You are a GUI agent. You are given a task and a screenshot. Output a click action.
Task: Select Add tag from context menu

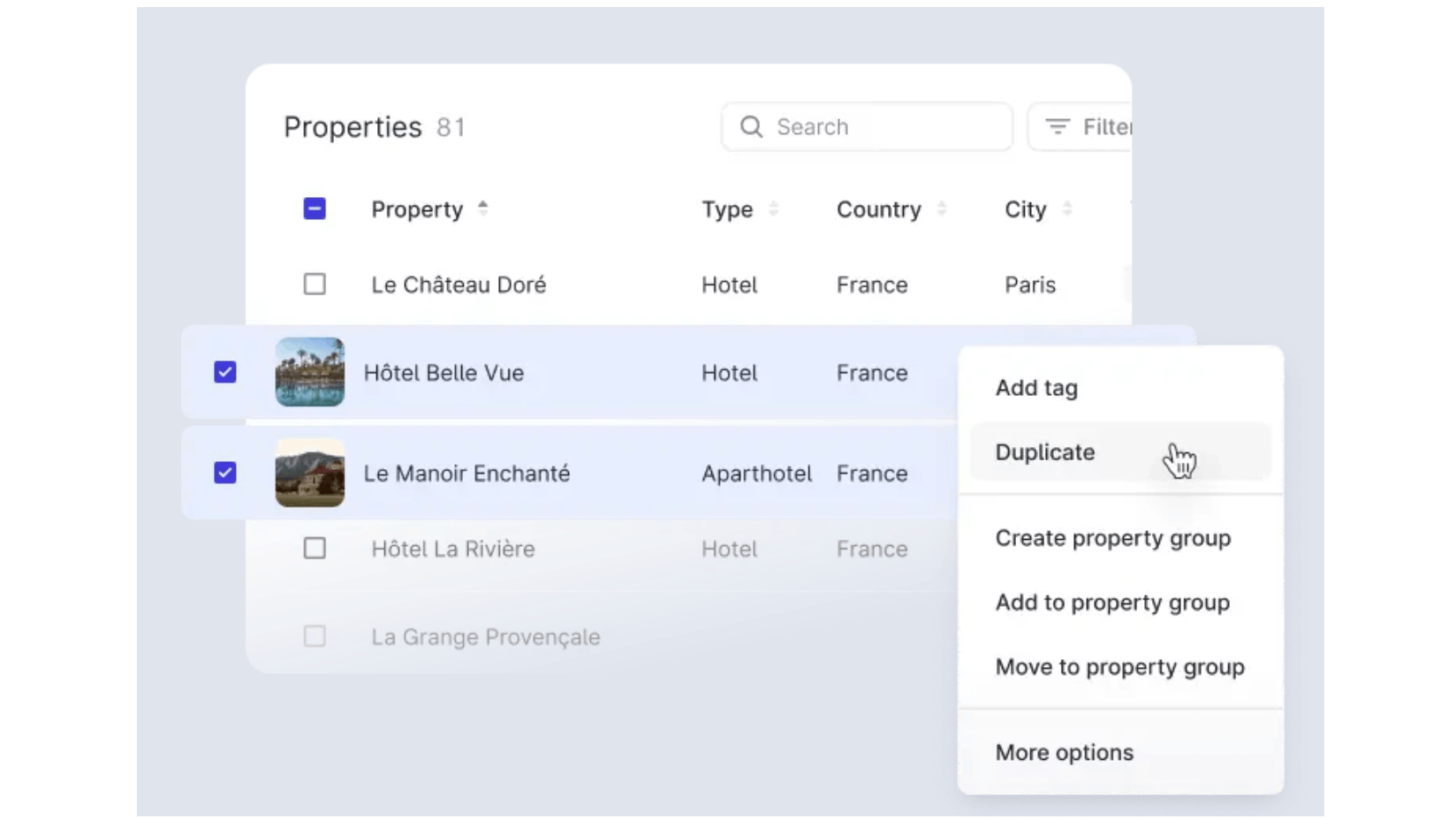[x=1036, y=388]
